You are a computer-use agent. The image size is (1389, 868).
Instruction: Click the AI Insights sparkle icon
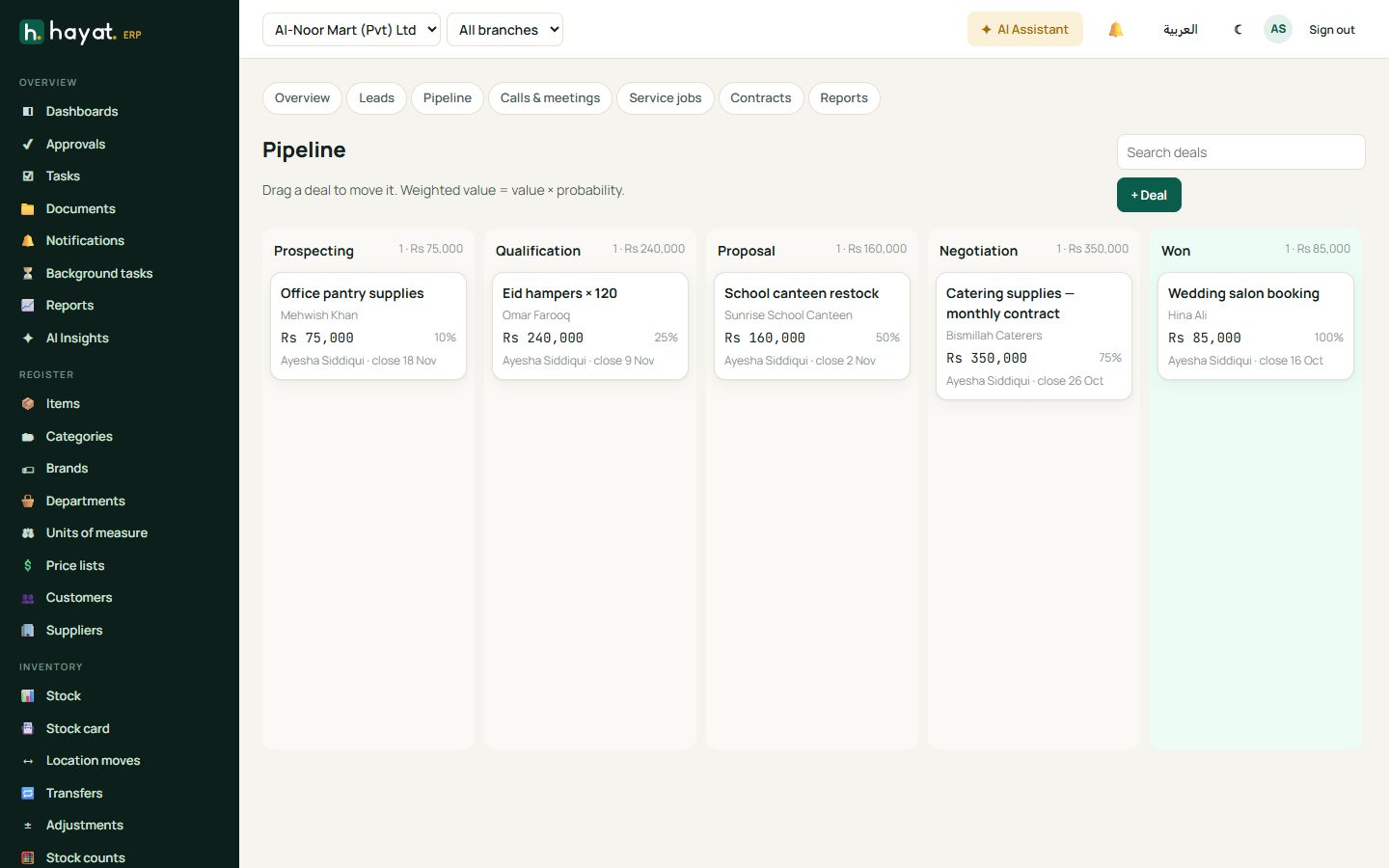pyautogui.click(x=28, y=338)
